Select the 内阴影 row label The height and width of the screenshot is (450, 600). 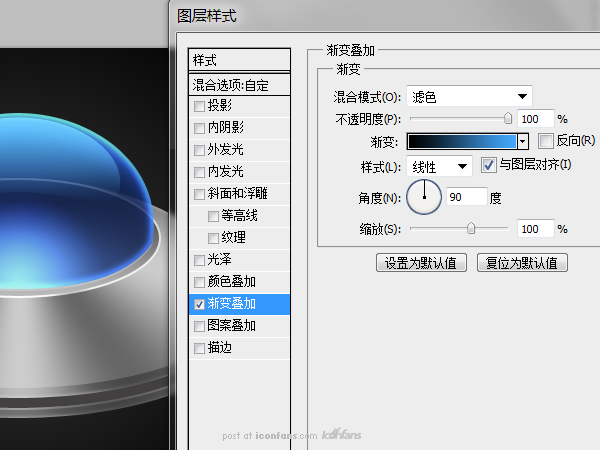[x=225, y=127]
